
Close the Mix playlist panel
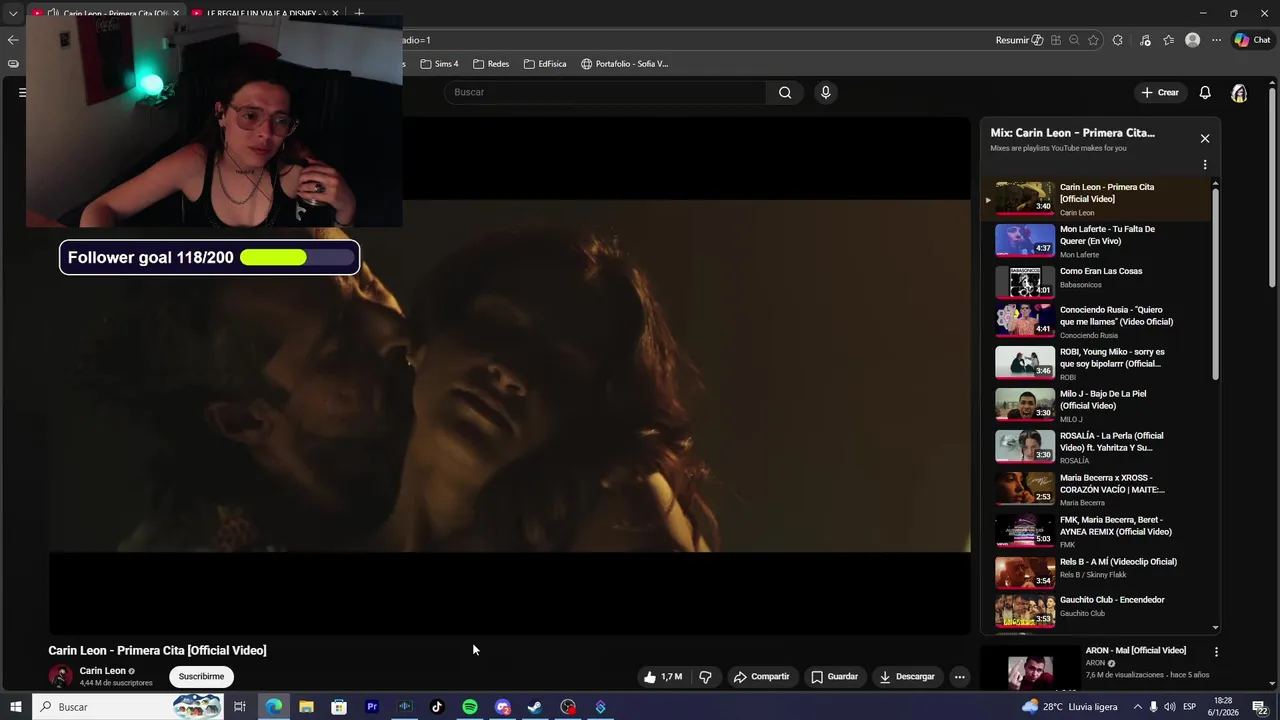(1205, 139)
